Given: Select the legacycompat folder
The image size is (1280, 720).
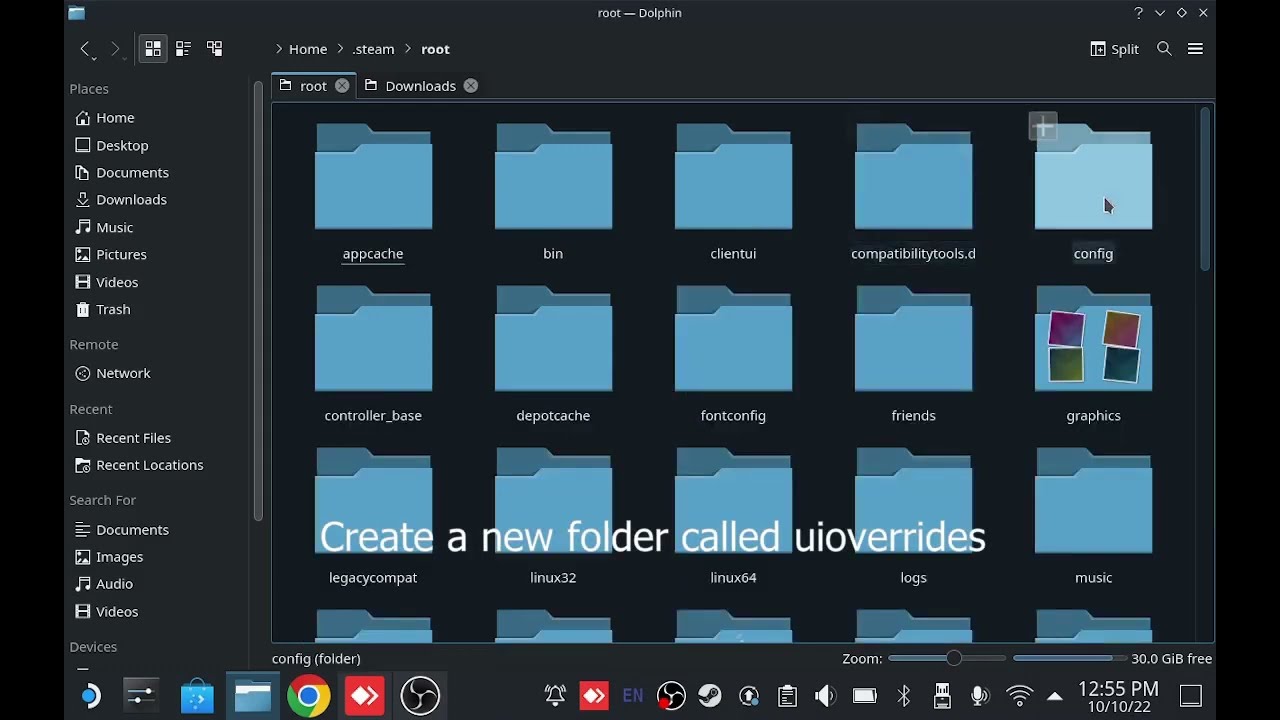Looking at the screenshot, I should coord(373,502).
